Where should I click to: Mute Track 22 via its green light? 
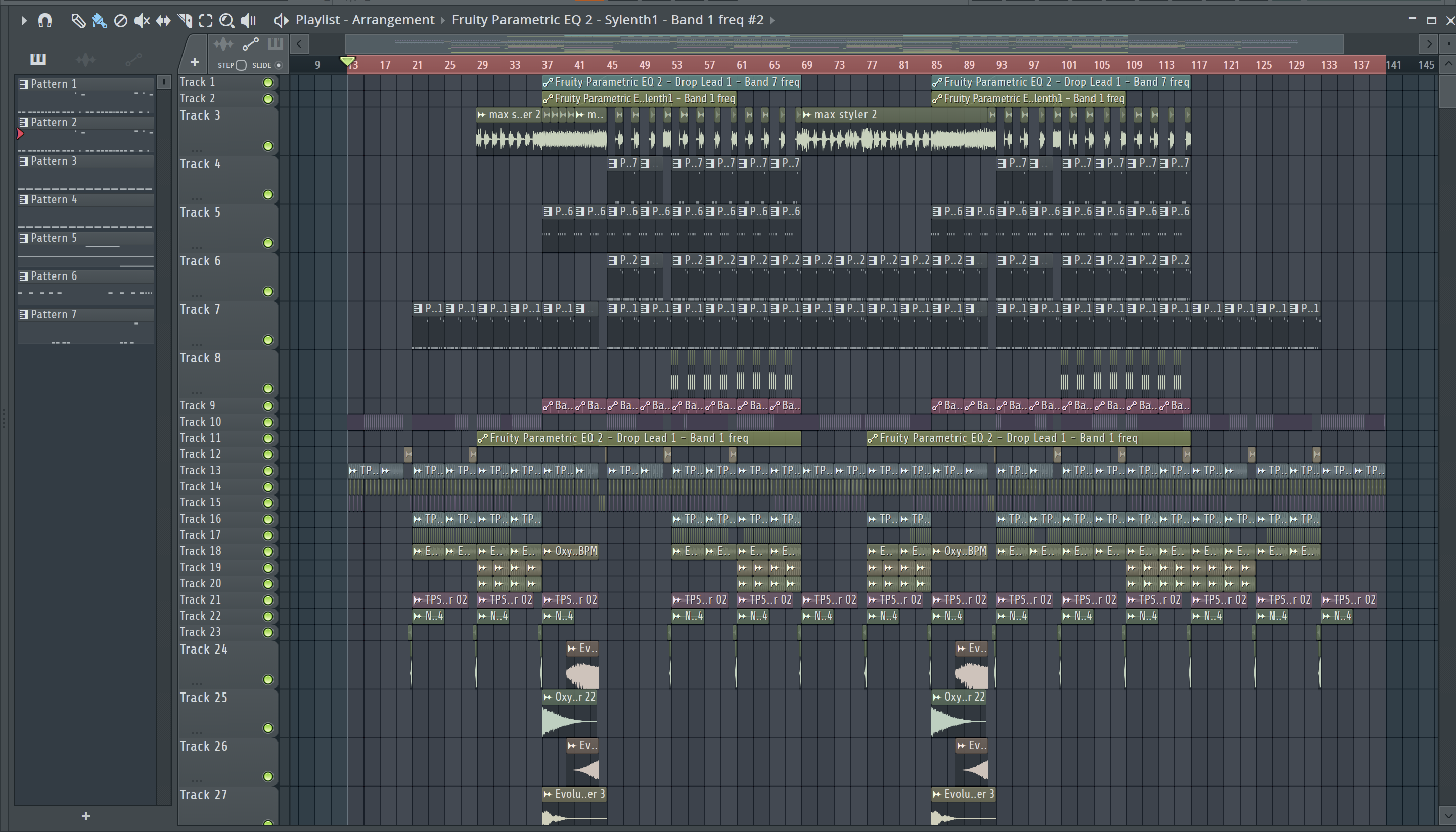[x=267, y=616]
